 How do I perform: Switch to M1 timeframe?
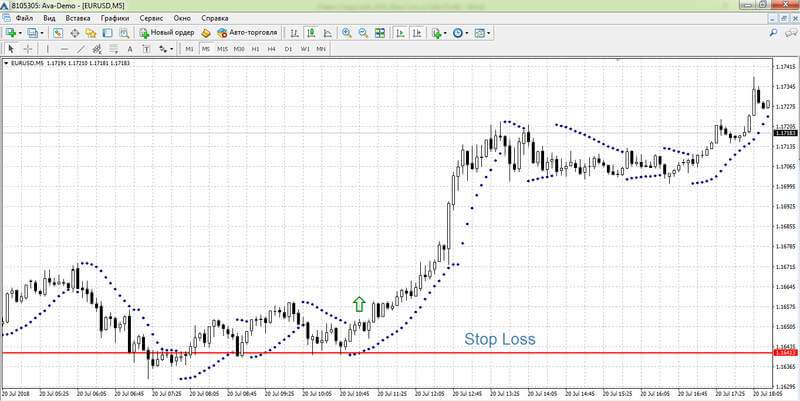coord(189,49)
